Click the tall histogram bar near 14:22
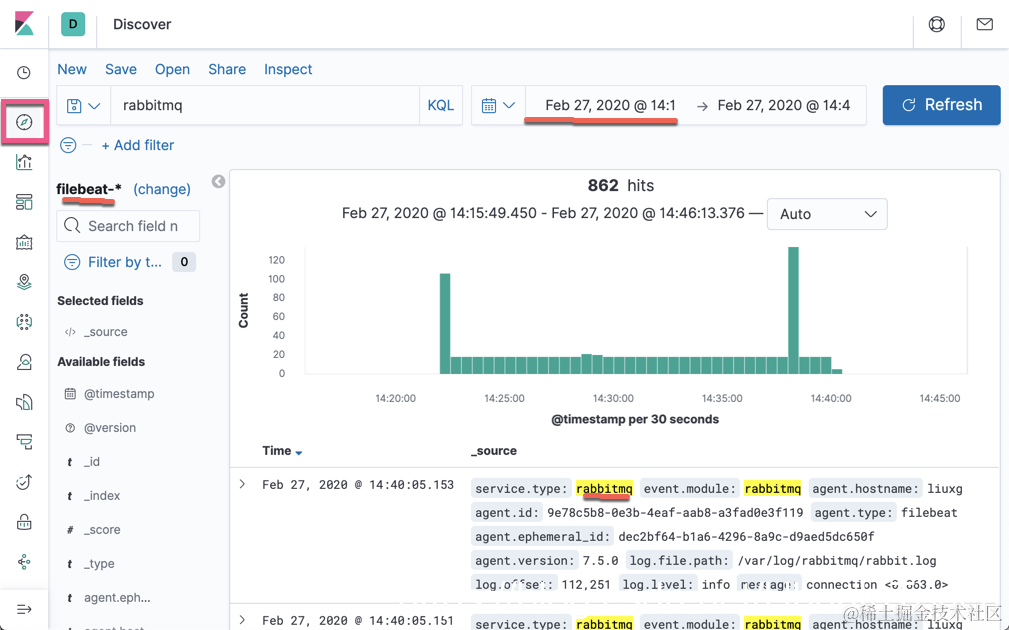 point(445,324)
